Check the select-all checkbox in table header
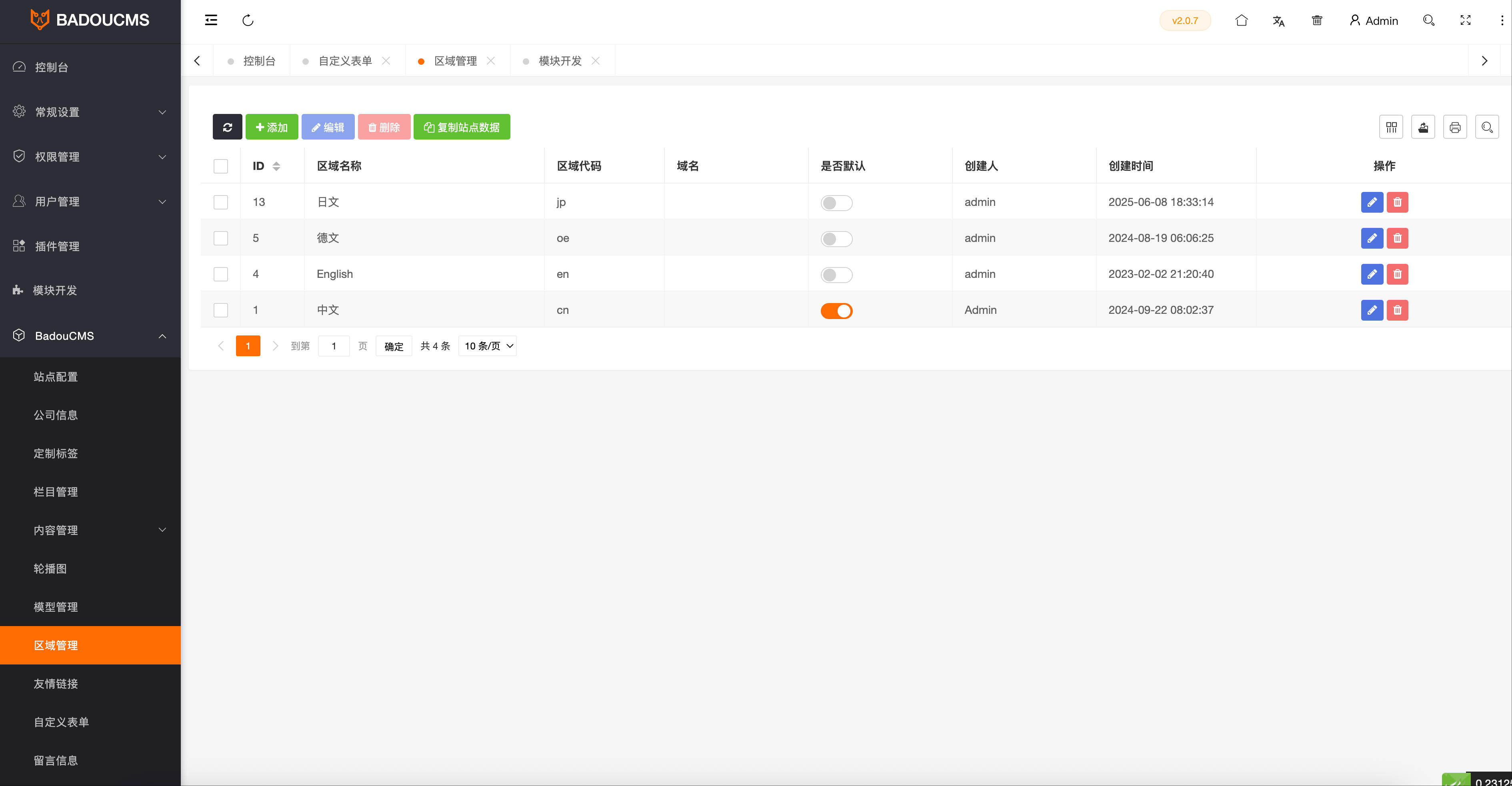 (221, 166)
